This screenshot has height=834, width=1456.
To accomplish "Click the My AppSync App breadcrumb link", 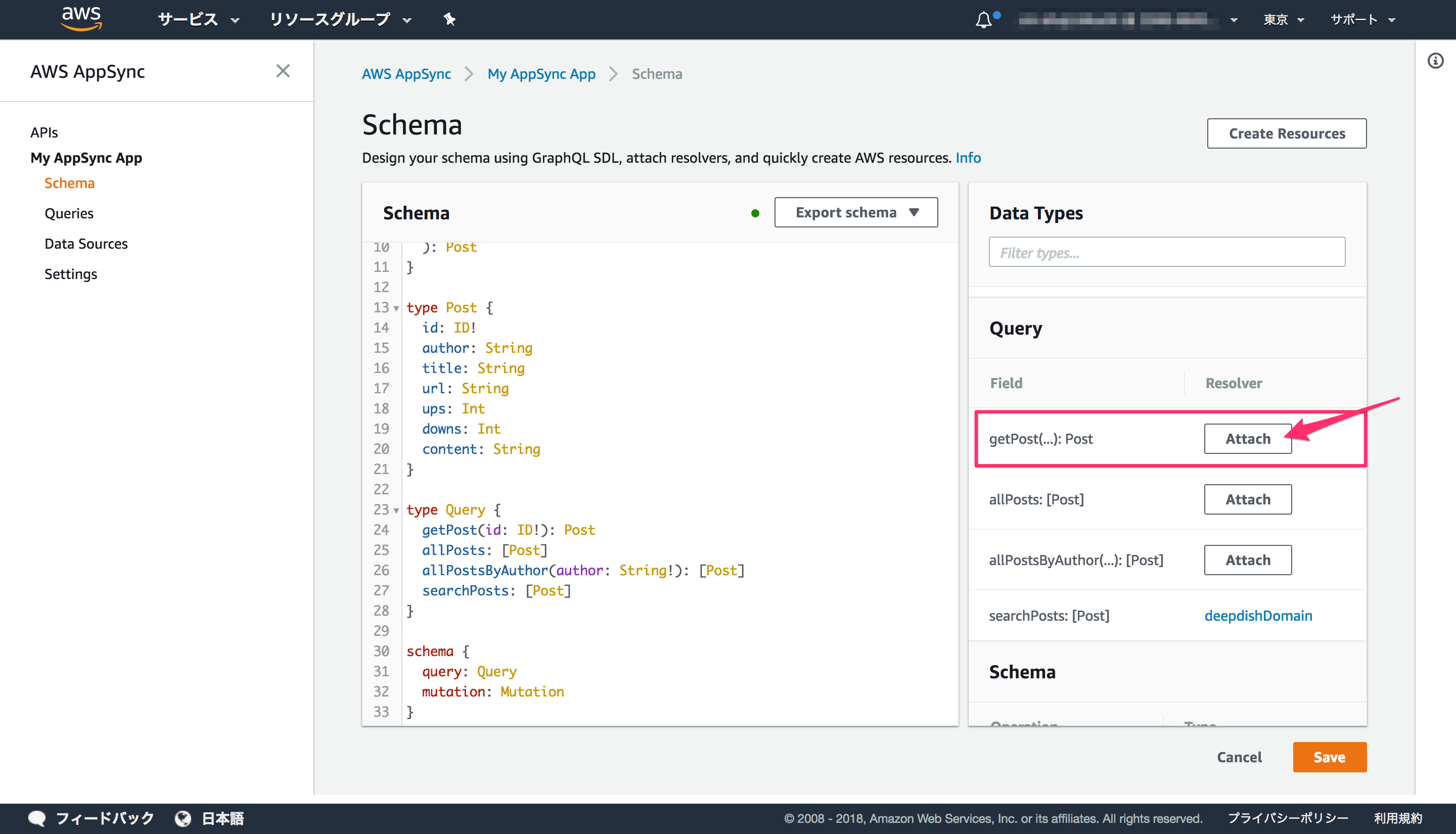I will [x=541, y=74].
